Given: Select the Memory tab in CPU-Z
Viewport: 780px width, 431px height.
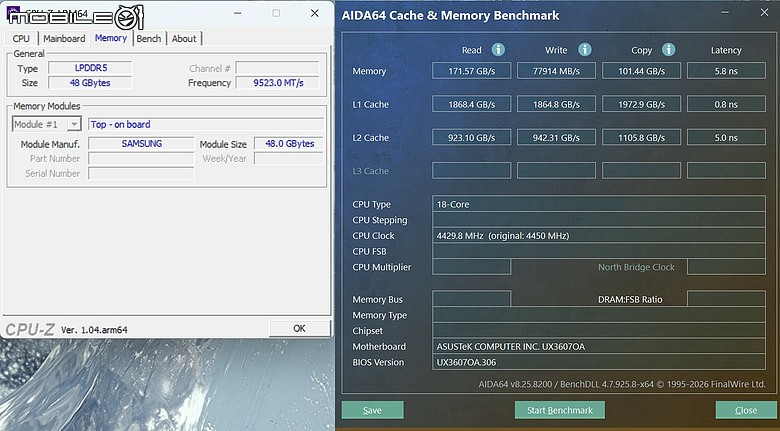Looking at the screenshot, I should pos(111,38).
